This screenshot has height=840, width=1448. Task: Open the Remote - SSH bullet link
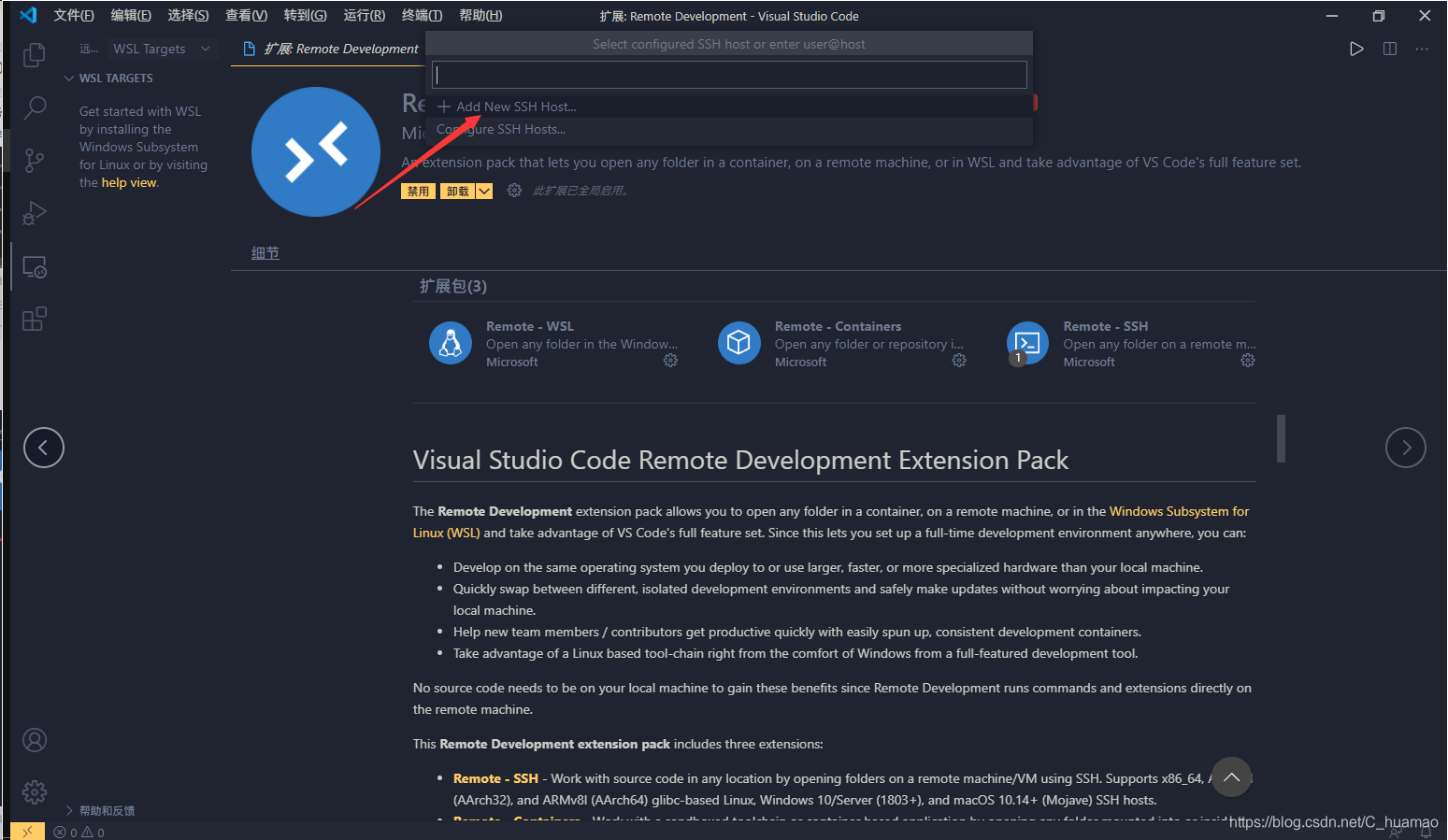coord(495,778)
